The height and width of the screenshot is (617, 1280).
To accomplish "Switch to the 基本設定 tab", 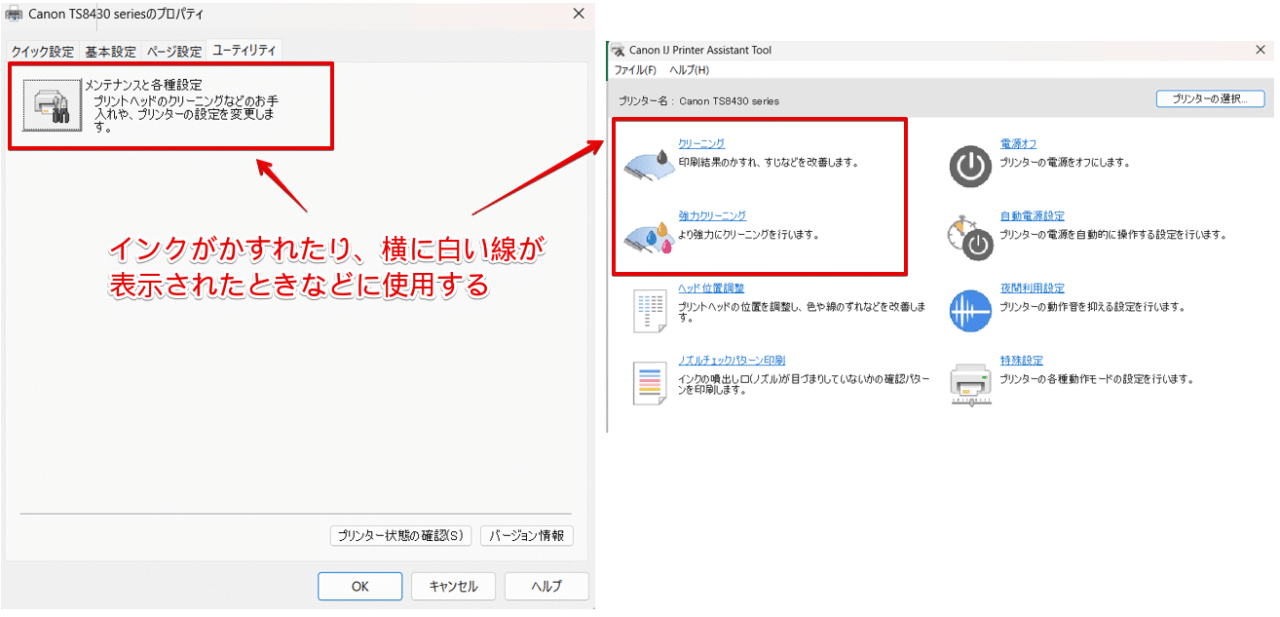I will [110, 51].
